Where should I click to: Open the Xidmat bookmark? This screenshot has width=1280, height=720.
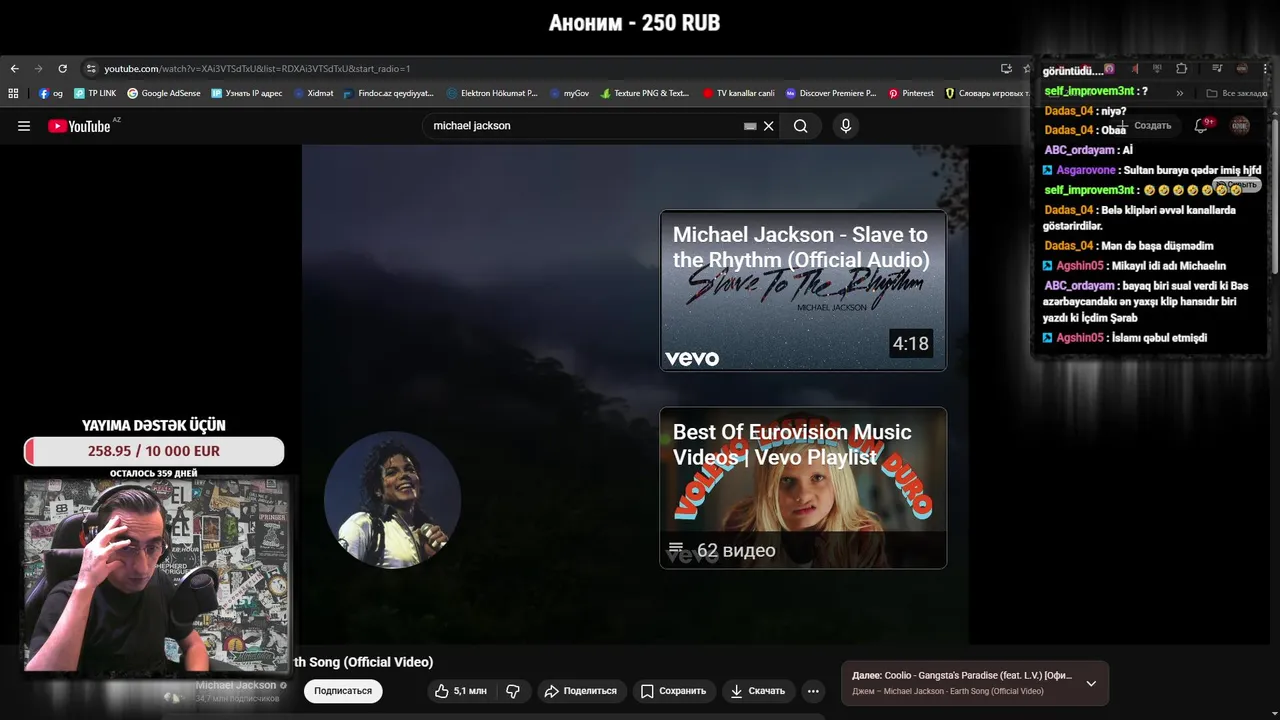coord(314,93)
